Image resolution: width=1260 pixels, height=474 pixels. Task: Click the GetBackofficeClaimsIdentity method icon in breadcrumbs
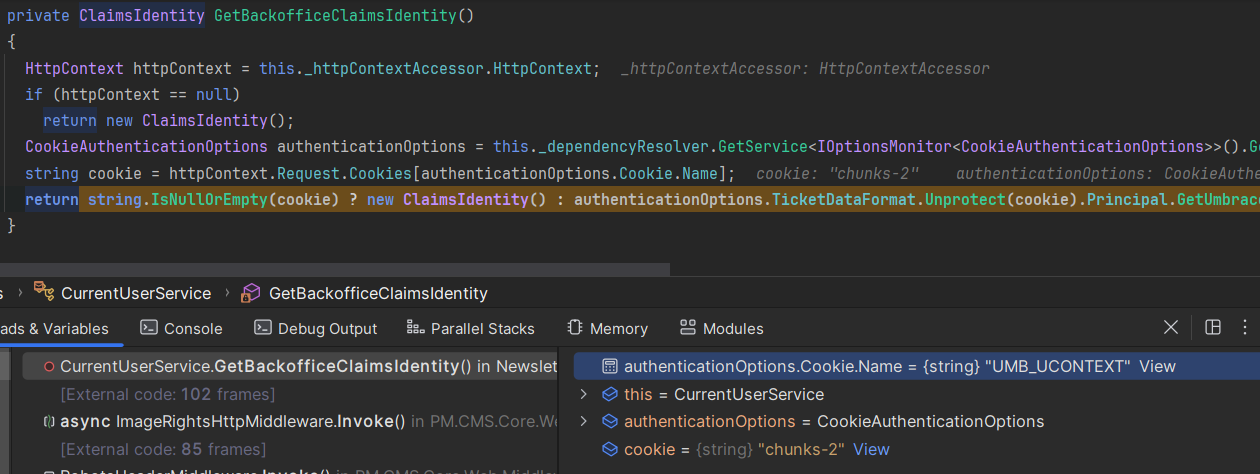click(251, 293)
